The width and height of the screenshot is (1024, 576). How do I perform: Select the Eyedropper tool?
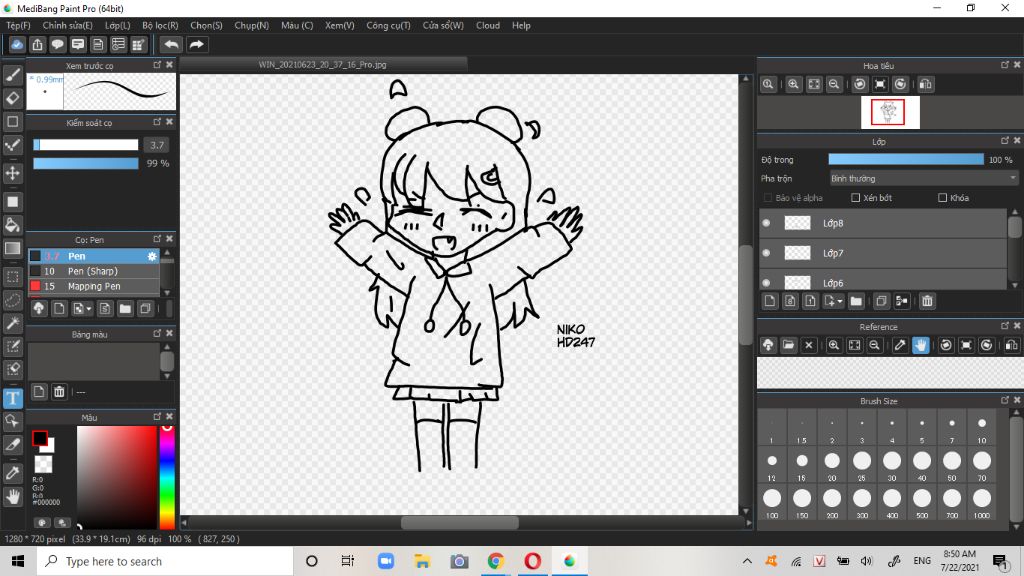(x=12, y=473)
